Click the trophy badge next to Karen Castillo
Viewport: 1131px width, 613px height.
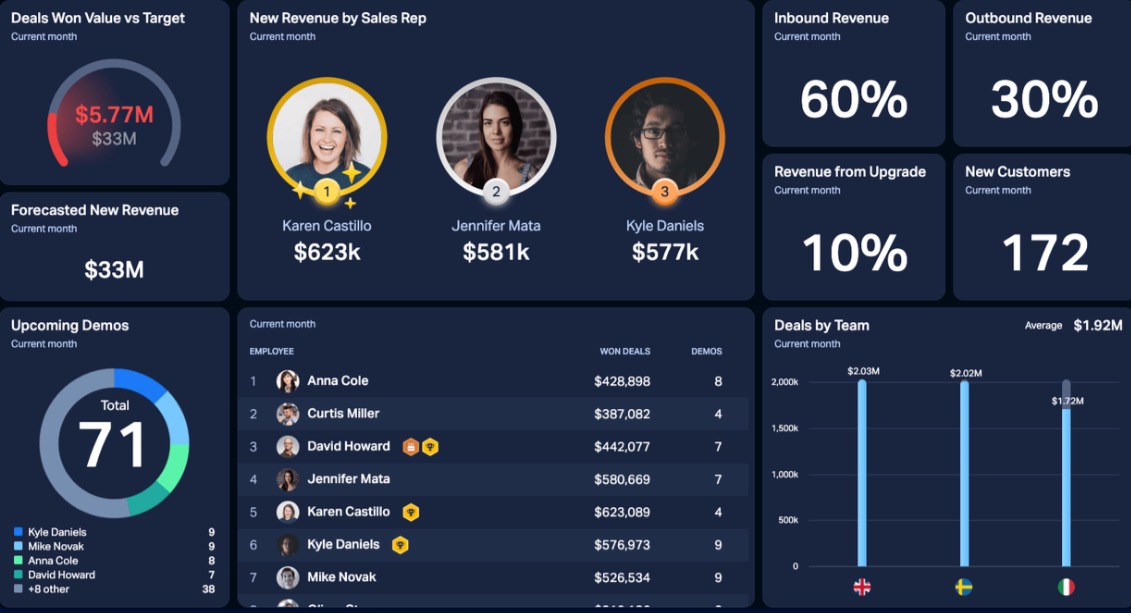click(x=410, y=512)
